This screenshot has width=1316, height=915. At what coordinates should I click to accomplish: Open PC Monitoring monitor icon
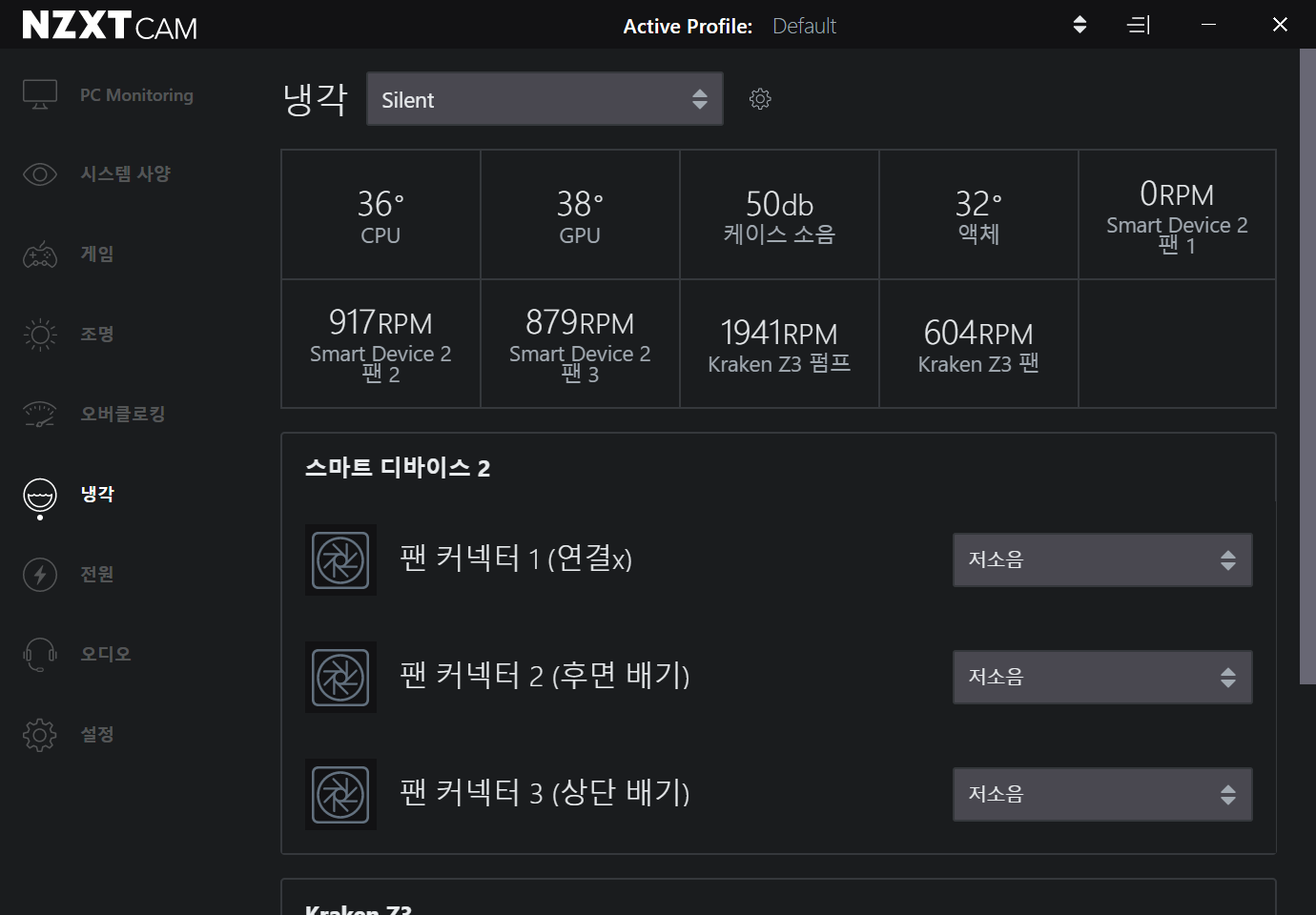click(x=40, y=94)
